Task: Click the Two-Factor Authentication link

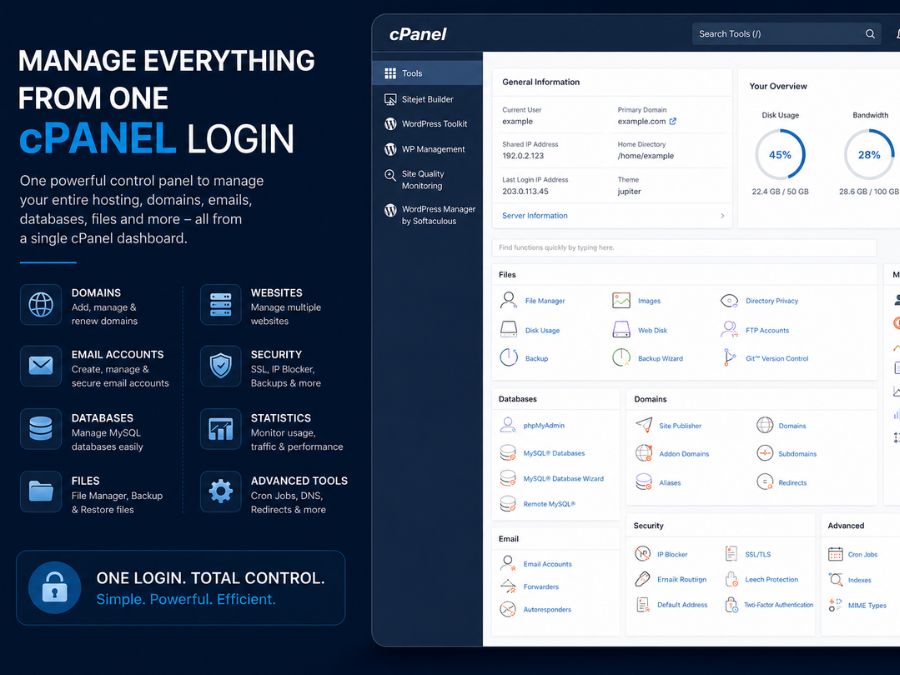Action: pyautogui.click(x=778, y=604)
